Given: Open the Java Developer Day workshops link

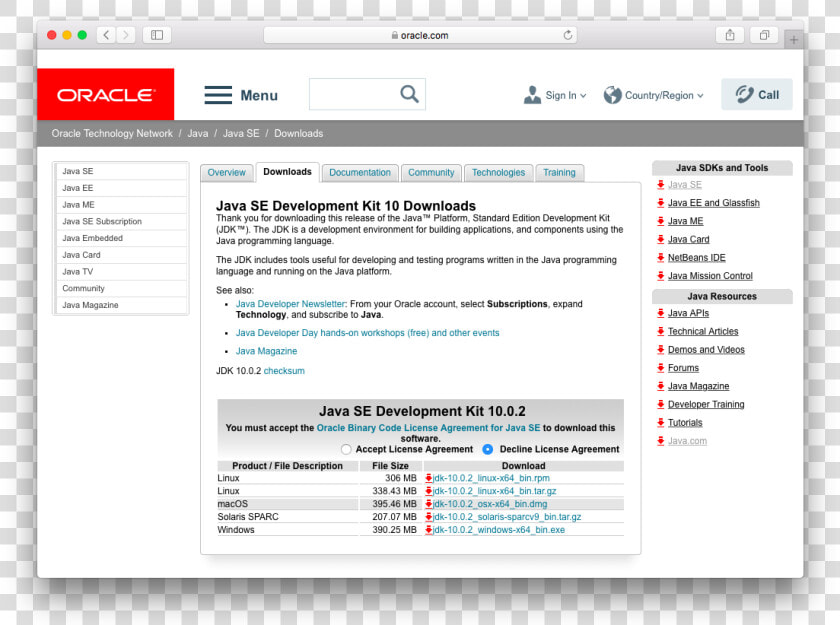Looking at the screenshot, I should [x=368, y=333].
